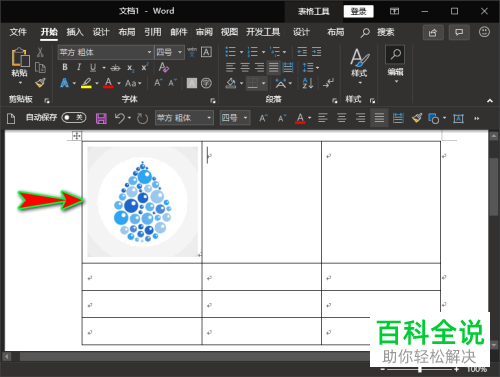Increase indent in paragraph group
The image size is (500, 377).
[316, 52]
